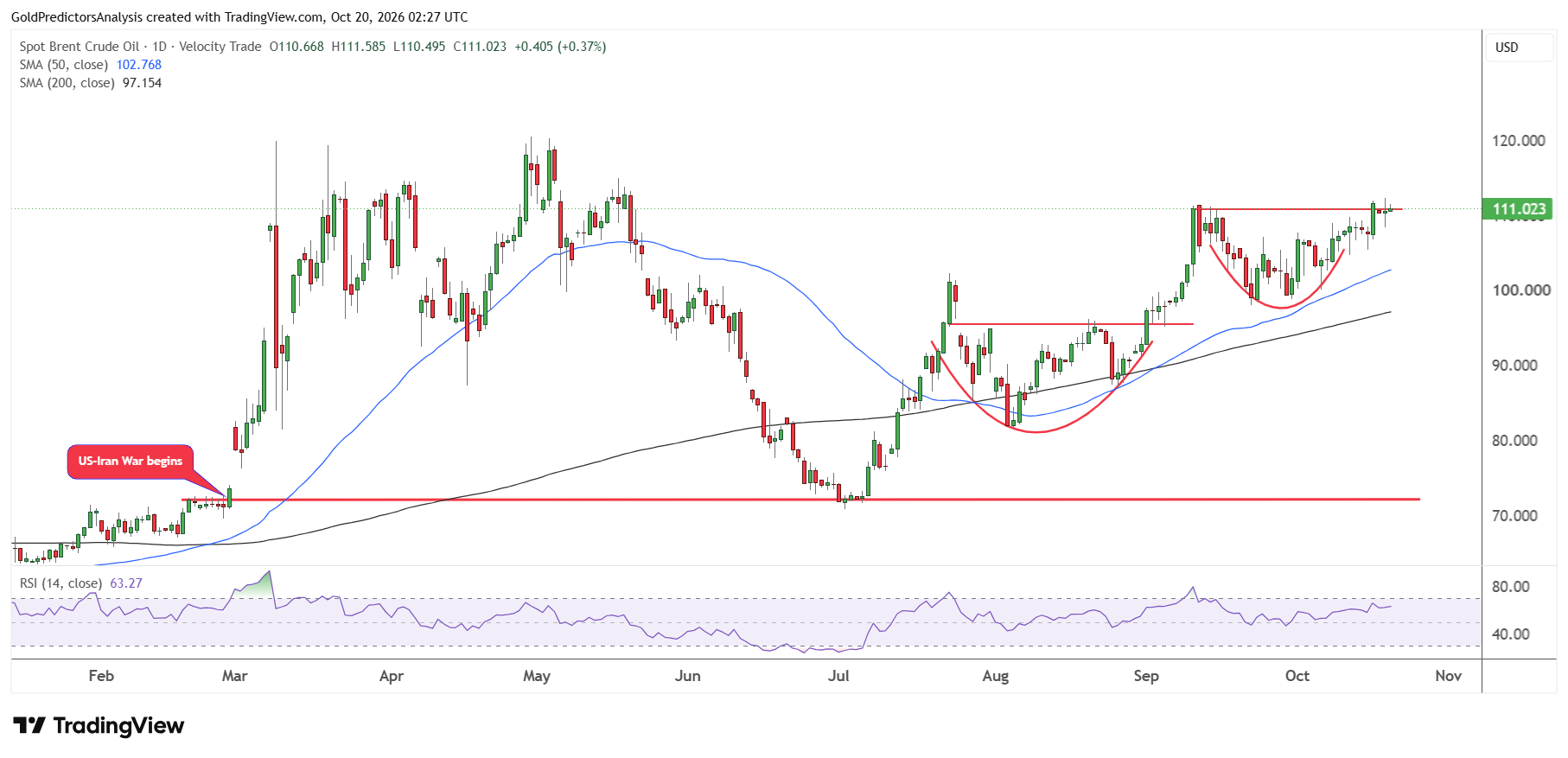Click the Aug label on time axis

click(996, 676)
